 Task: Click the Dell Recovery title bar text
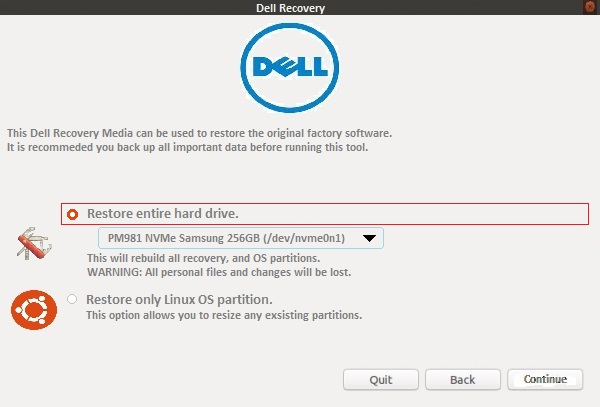click(291, 8)
